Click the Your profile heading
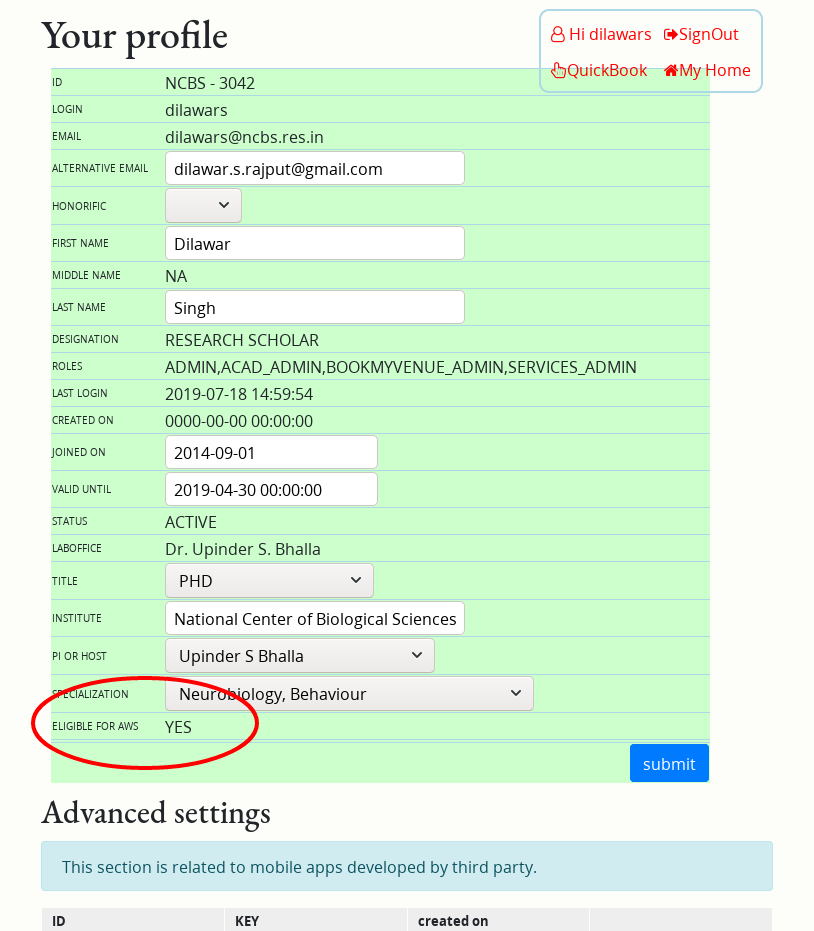Screen dimensions: 814x931 pos(134,36)
